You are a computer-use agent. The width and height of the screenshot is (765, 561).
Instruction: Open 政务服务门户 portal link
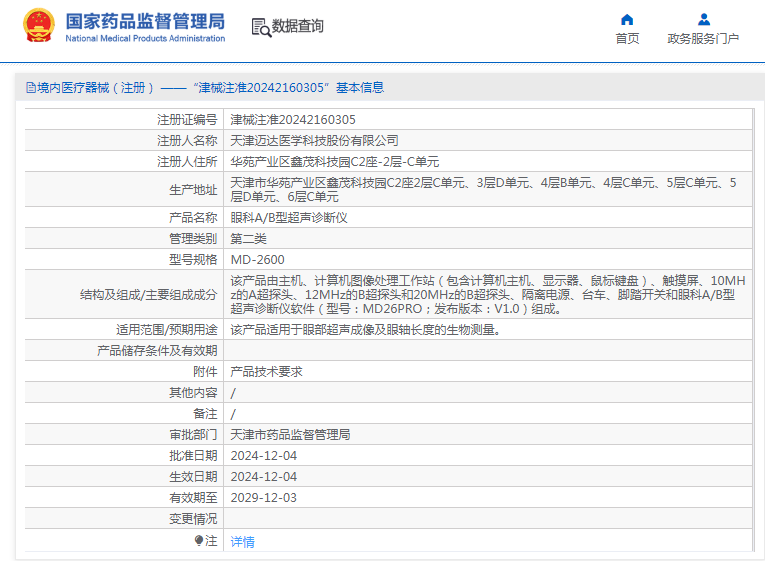[x=703, y=39]
